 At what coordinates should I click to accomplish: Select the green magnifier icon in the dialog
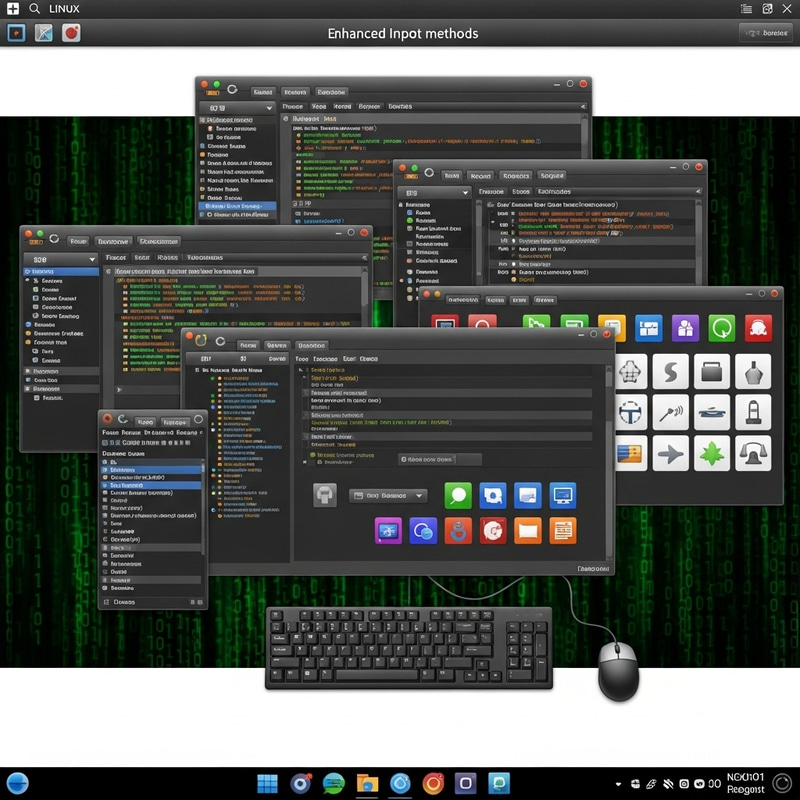coord(457,494)
